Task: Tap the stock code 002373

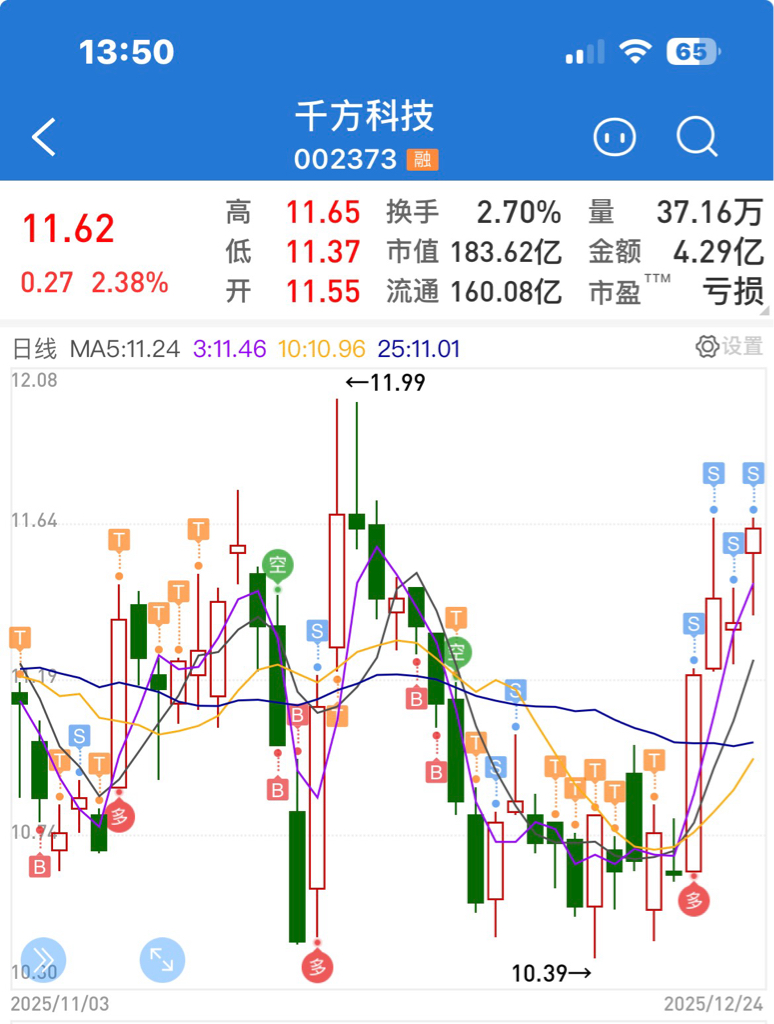Action: [x=345, y=159]
